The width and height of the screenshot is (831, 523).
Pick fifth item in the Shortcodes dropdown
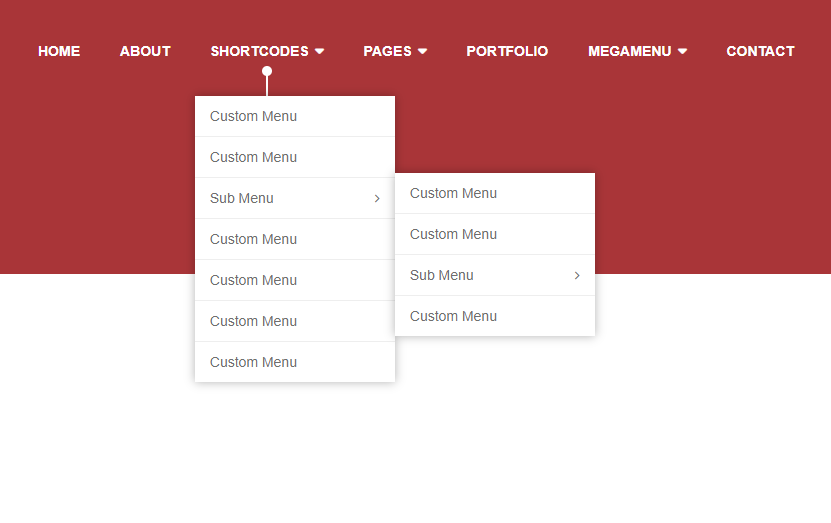253,281
